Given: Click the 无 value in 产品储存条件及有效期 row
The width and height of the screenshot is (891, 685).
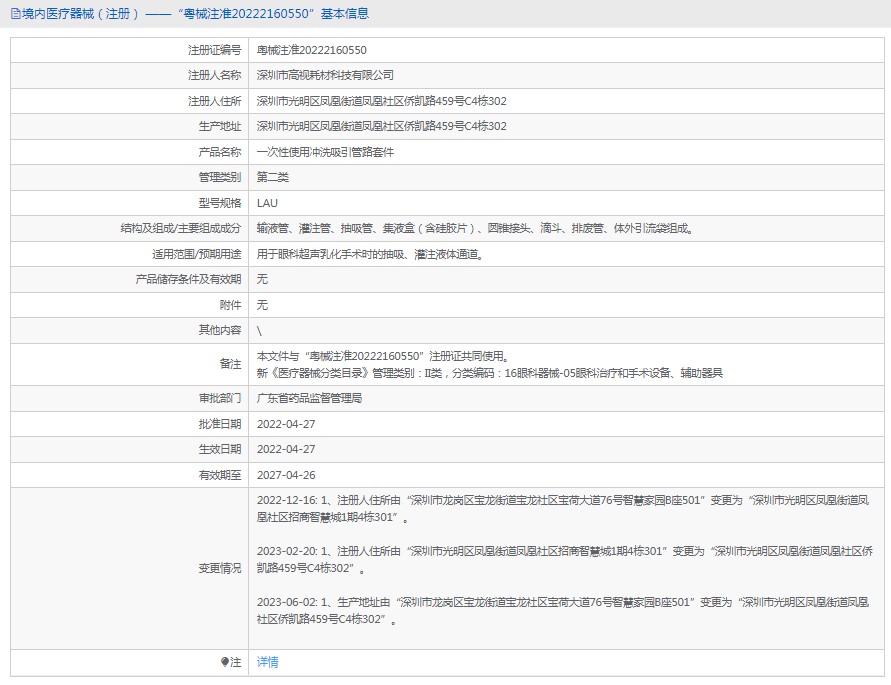Looking at the screenshot, I should click(262, 279).
